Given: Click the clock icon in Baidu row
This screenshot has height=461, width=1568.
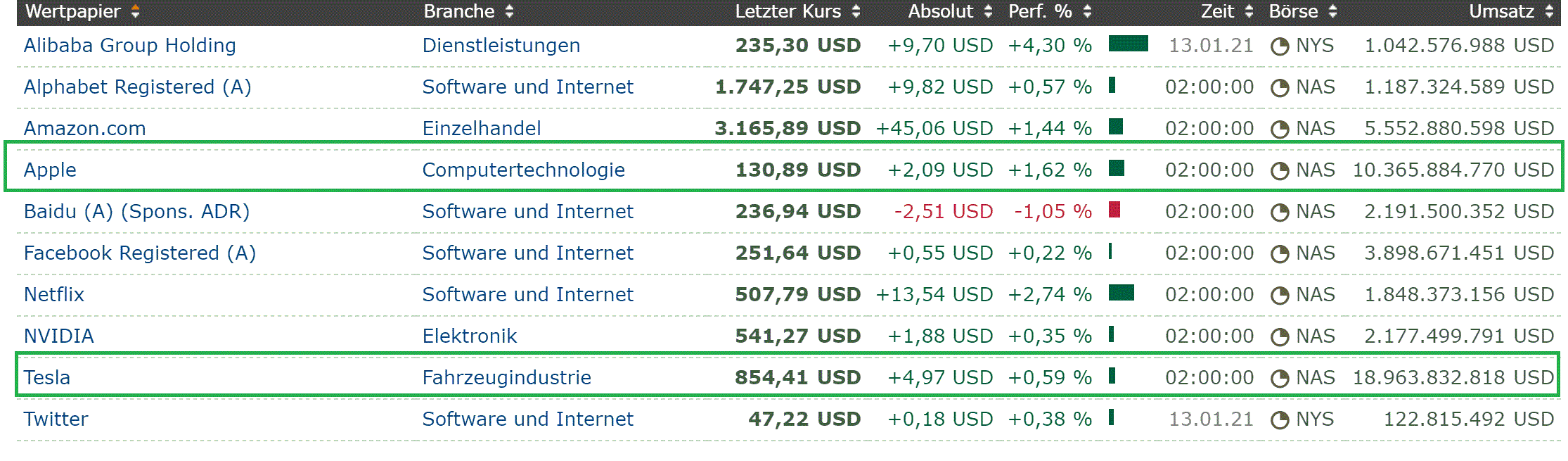Looking at the screenshot, I should point(1280,213).
